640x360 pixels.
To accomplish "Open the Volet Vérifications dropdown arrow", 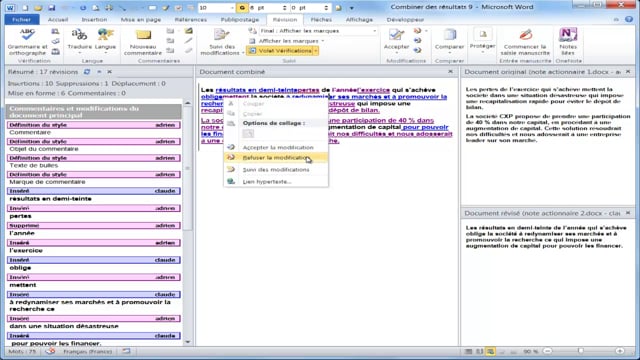I will pyautogui.click(x=316, y=51).
